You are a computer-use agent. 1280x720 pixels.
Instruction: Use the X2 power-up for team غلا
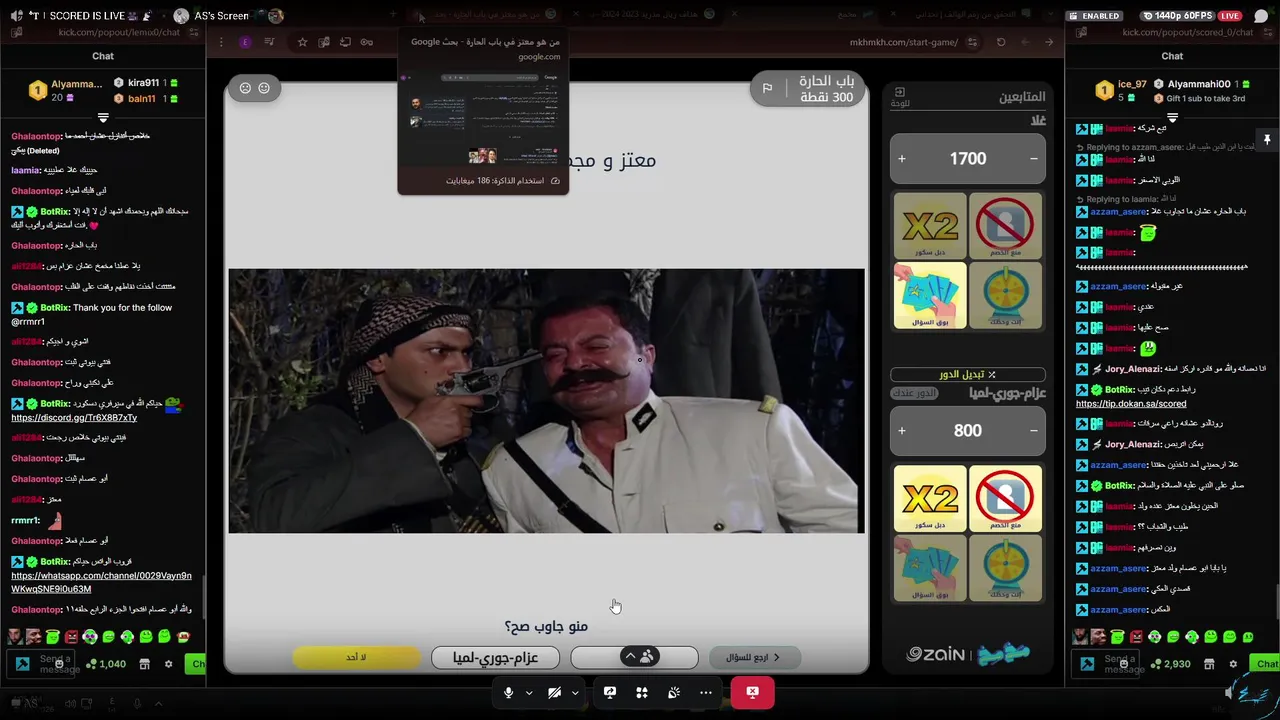pos(930,226)
